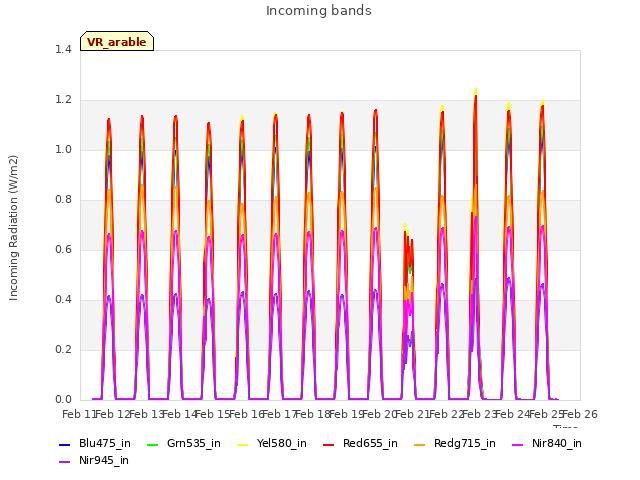The height and width of the screenshot is (480, 640).
Task: Toggle the Red655_in legend entry
Action: 360,443
